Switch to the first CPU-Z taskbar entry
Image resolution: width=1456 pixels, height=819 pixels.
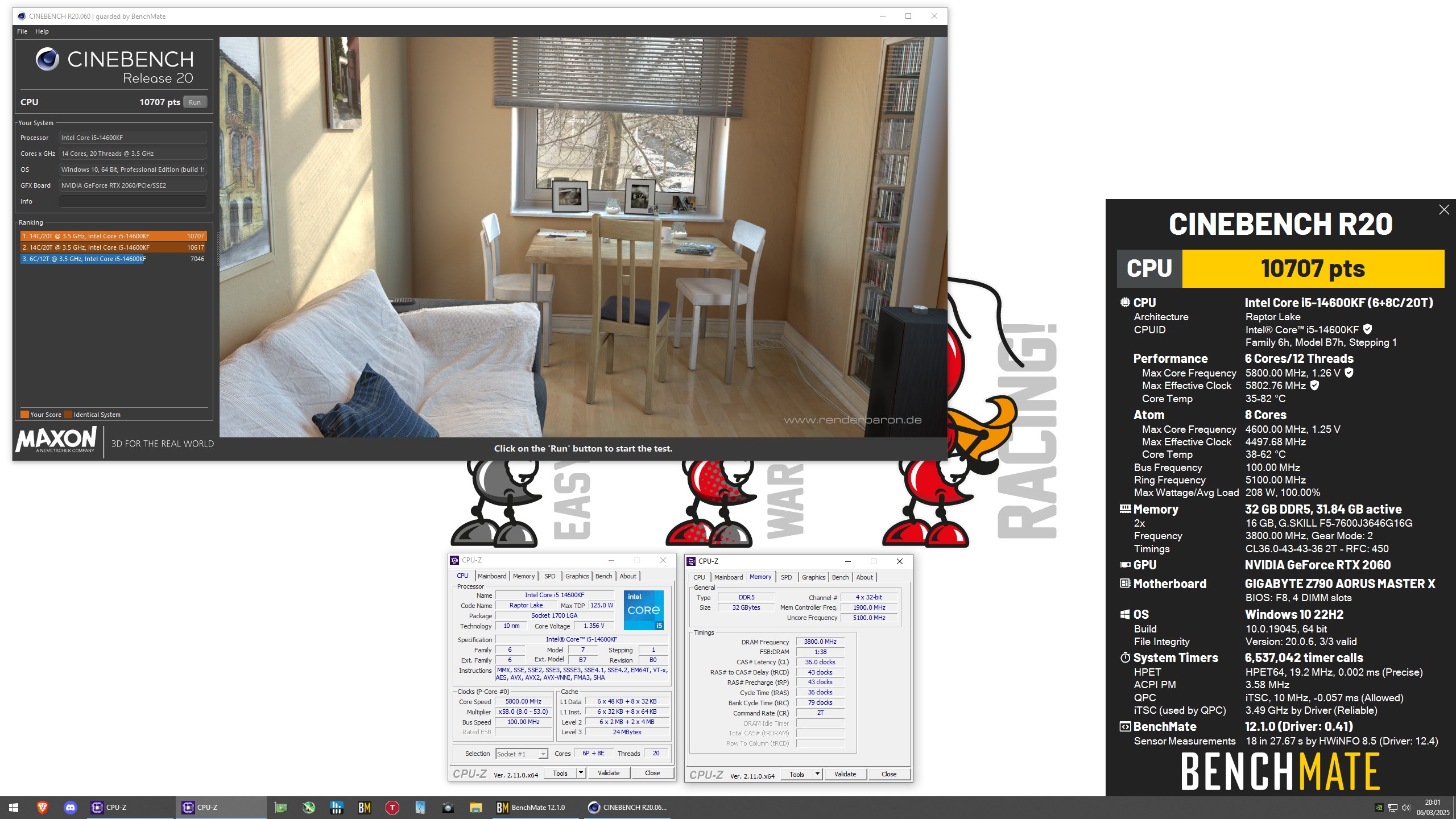click(x=130, y=807)
